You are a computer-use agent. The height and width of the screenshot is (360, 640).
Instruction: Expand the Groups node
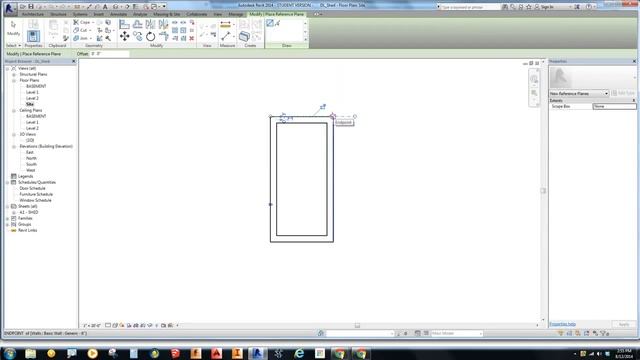point(7,224)
